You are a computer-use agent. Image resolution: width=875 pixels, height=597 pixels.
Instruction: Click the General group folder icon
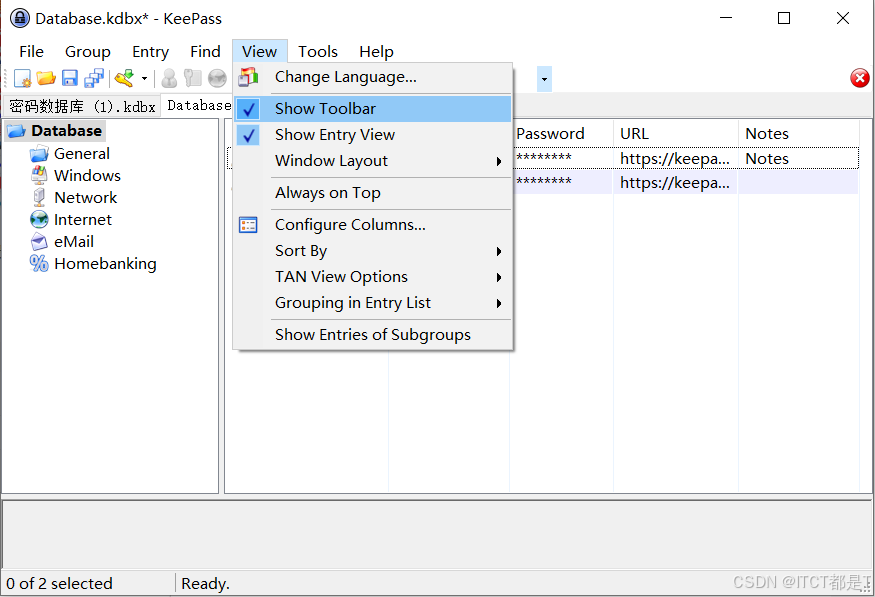tap(39, 153)
